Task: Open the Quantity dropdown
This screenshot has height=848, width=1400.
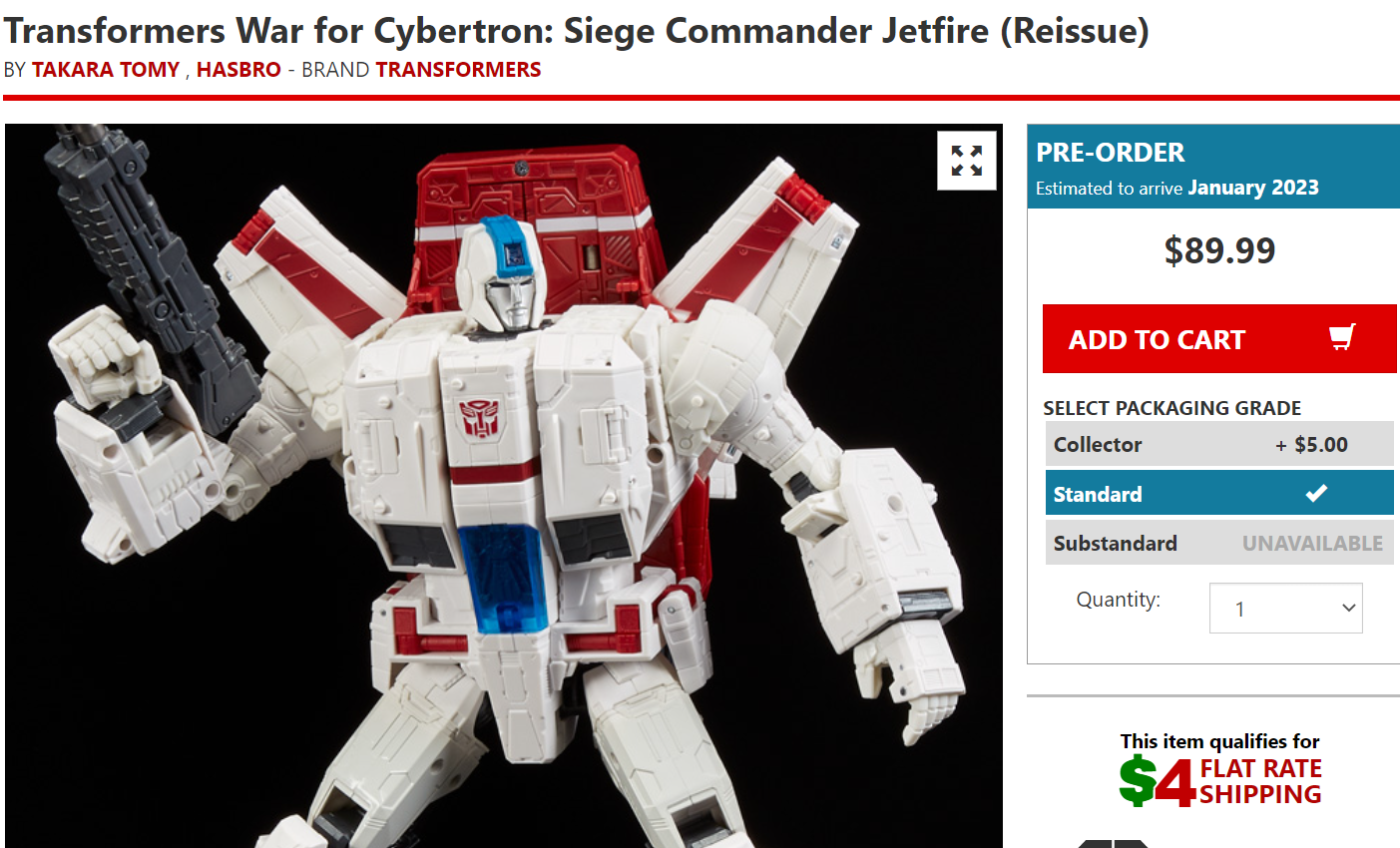Action: coord(1285,608)
